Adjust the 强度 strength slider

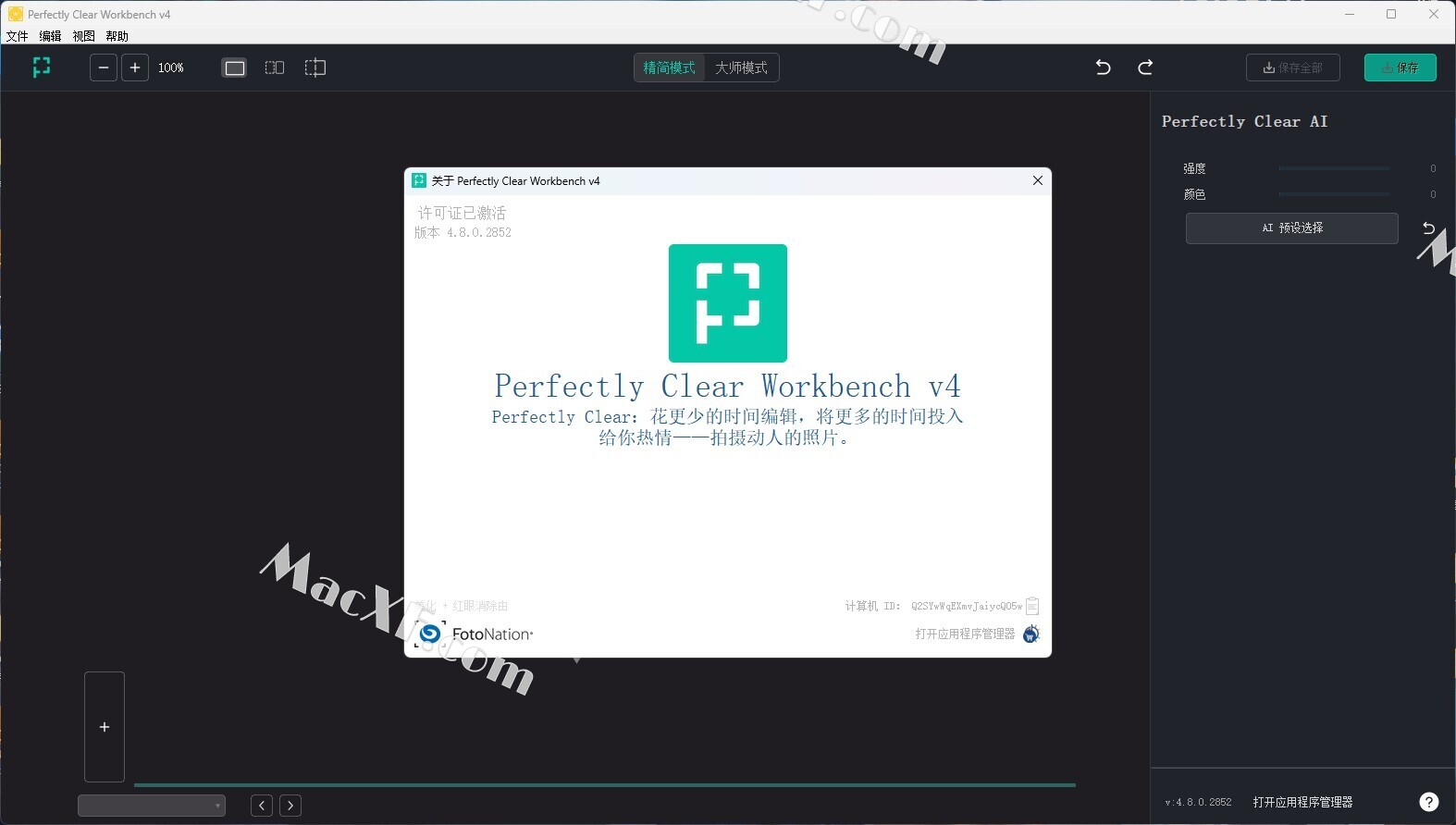click(x=1334, y=168)
